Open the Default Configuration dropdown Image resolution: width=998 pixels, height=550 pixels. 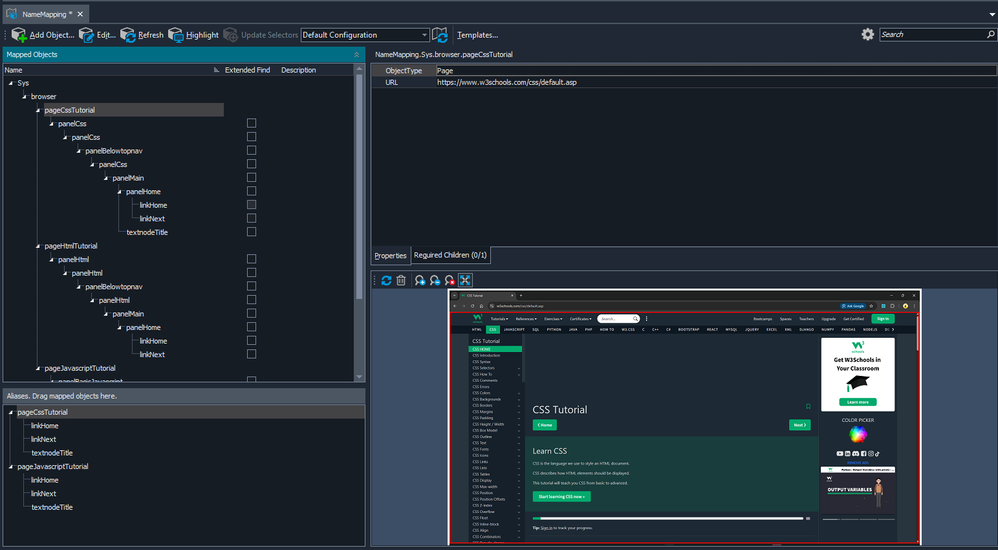click(424, 35)
